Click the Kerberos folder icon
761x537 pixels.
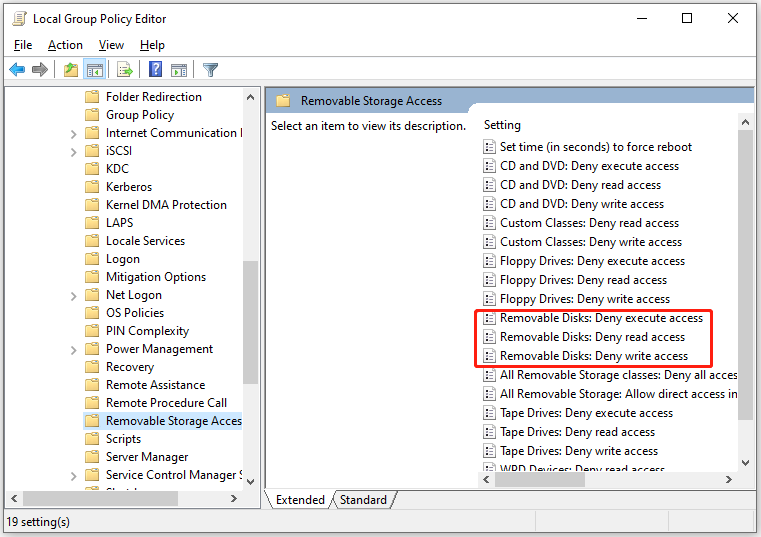pos(92,186)
